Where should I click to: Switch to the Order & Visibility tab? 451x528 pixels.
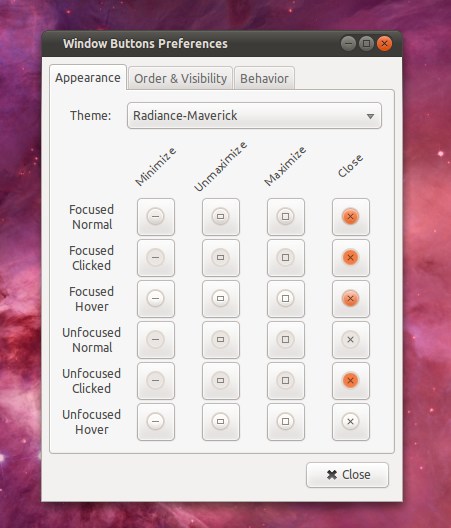(x=181, y=78)
